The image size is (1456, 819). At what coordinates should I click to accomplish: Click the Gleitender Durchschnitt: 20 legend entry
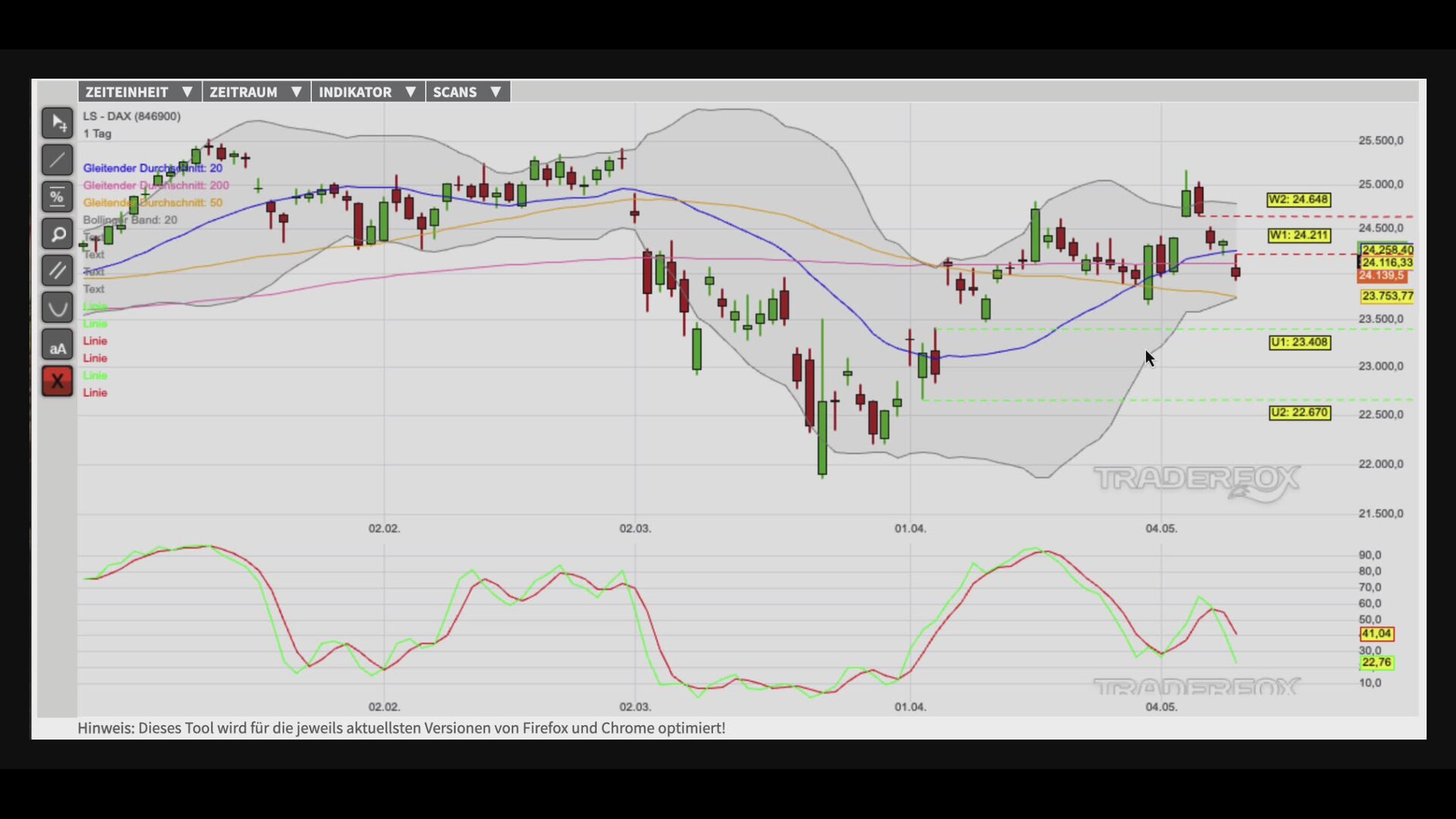point(152,168)
